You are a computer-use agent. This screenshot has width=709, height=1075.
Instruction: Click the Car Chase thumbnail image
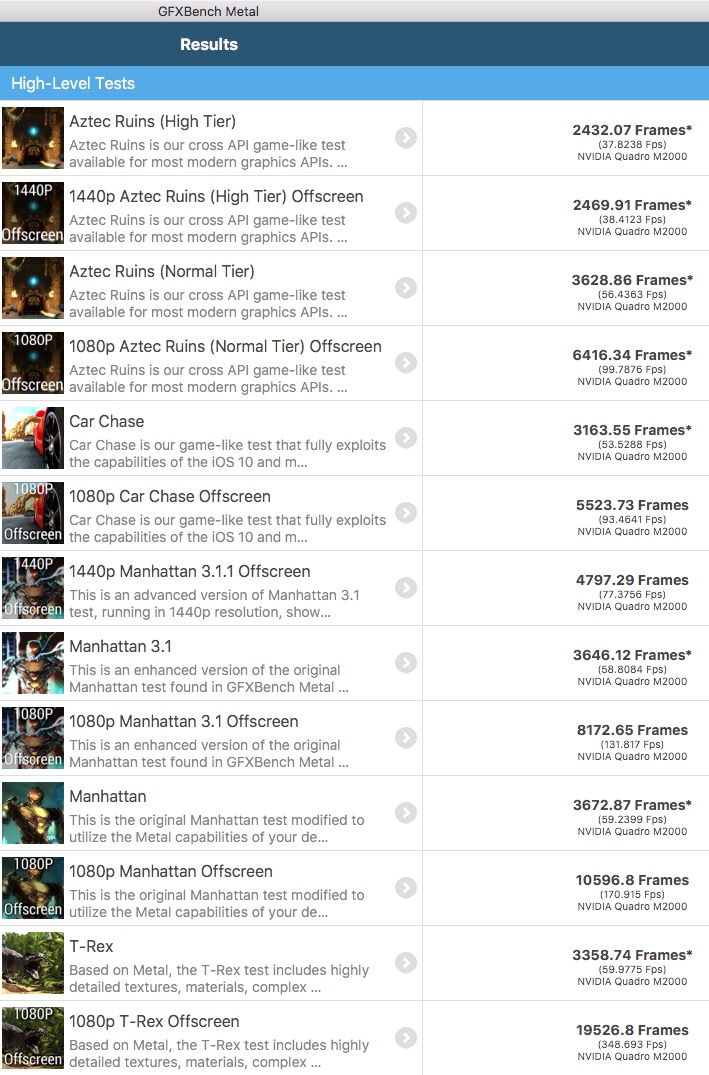33,438
